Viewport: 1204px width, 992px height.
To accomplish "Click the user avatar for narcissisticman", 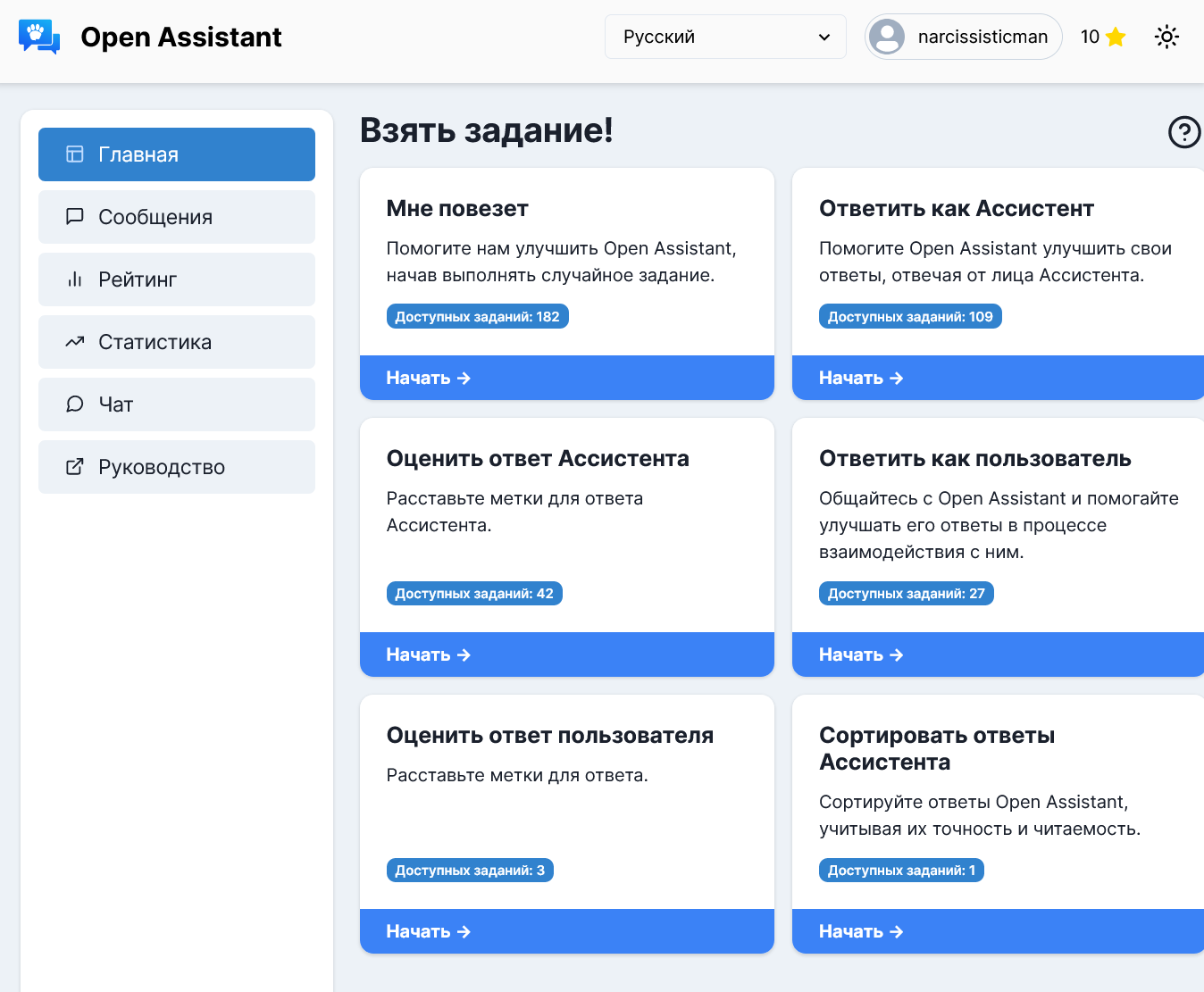I will 887,37.
